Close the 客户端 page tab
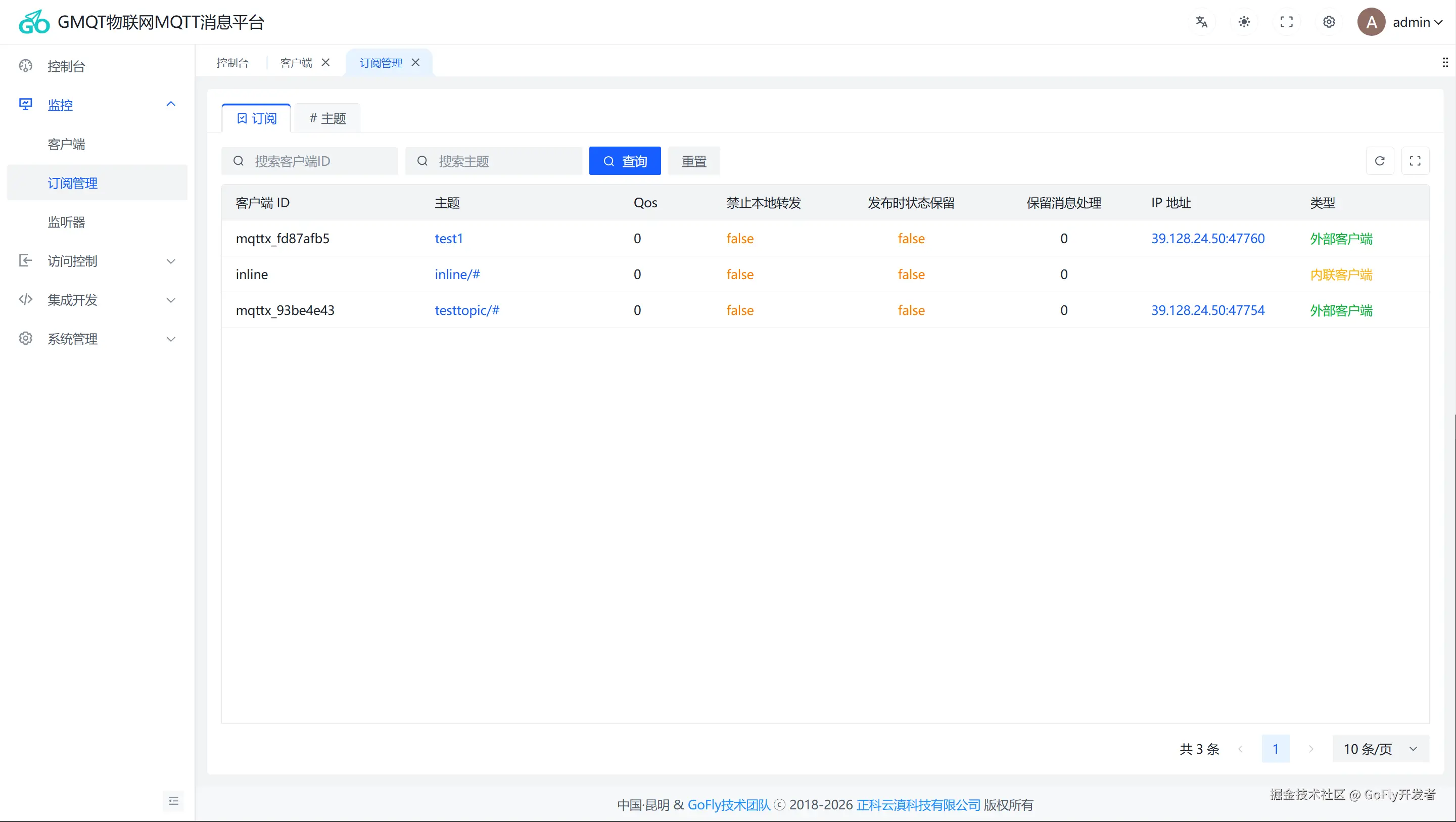Image resolution: width=1456 pixels, height=822 pixels. pos(325,62)
